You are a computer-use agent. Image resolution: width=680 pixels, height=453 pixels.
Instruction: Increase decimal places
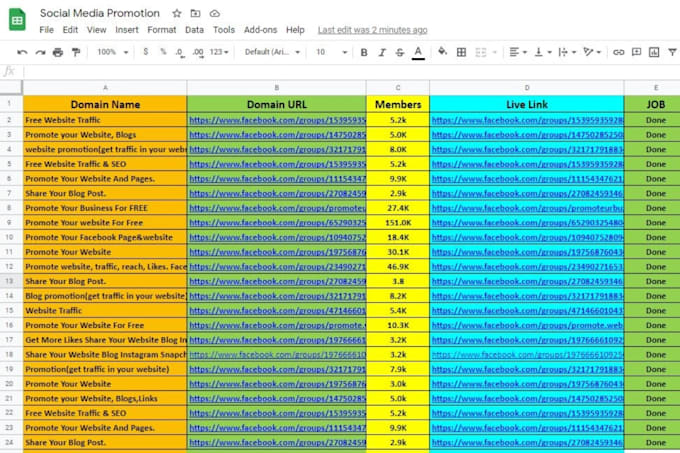pos(198,52)
